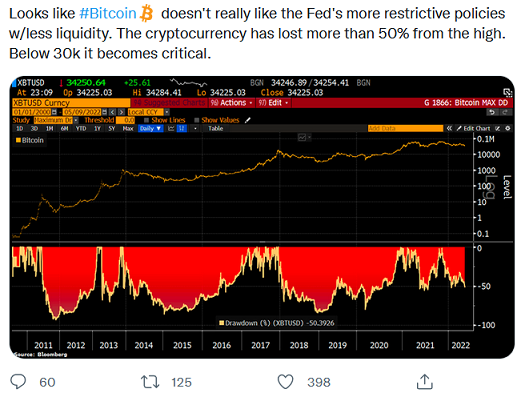
Task: Click the pencil annotate icon beside Show Values
Action: (247, 120)
